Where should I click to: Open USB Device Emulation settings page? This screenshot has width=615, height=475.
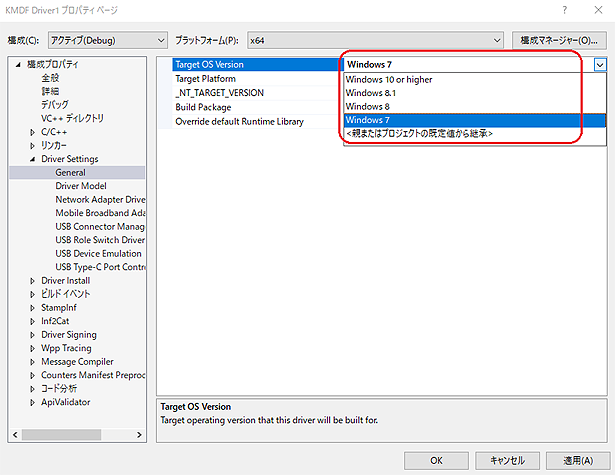tap(99, 254)
